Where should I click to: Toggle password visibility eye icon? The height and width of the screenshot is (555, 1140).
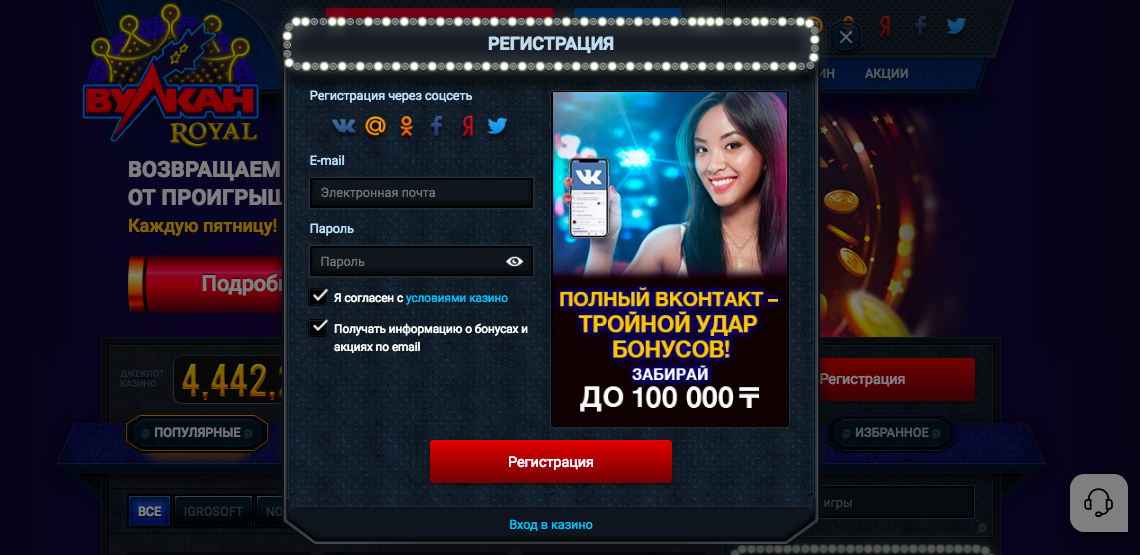point(515,261)
